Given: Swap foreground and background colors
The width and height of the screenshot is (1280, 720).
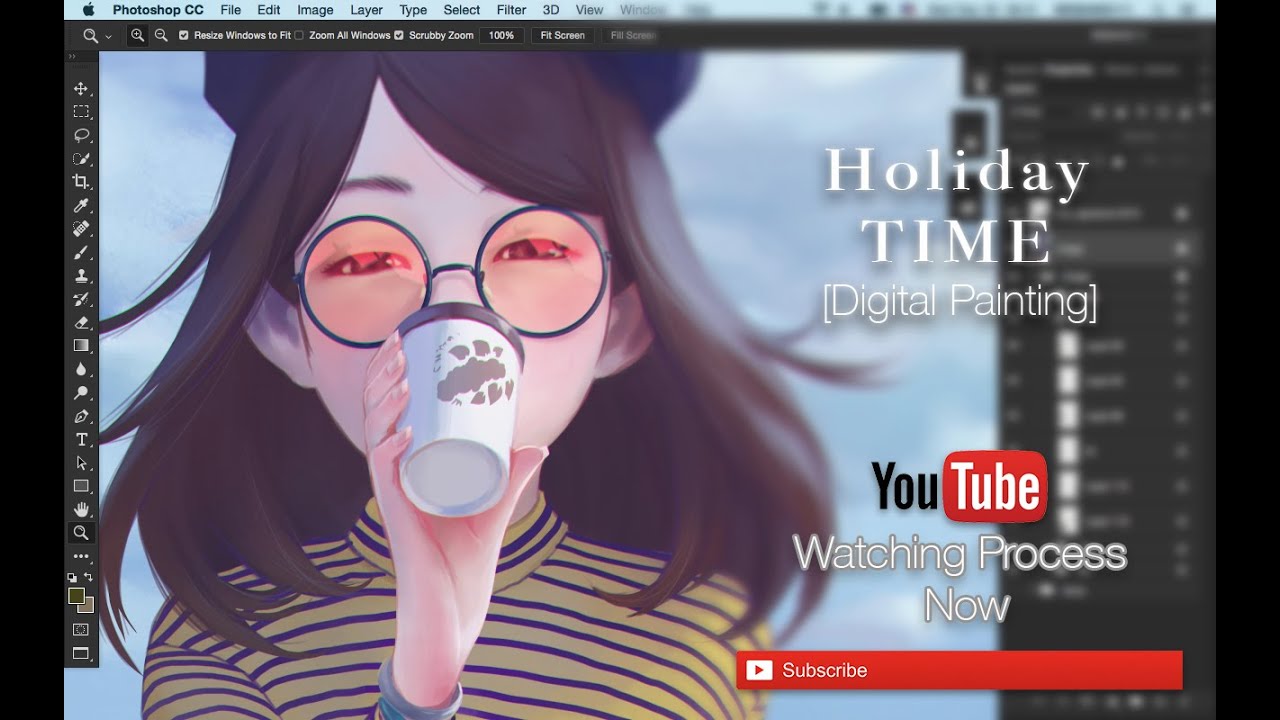Looking at the screenshot, I should (89, 577).
